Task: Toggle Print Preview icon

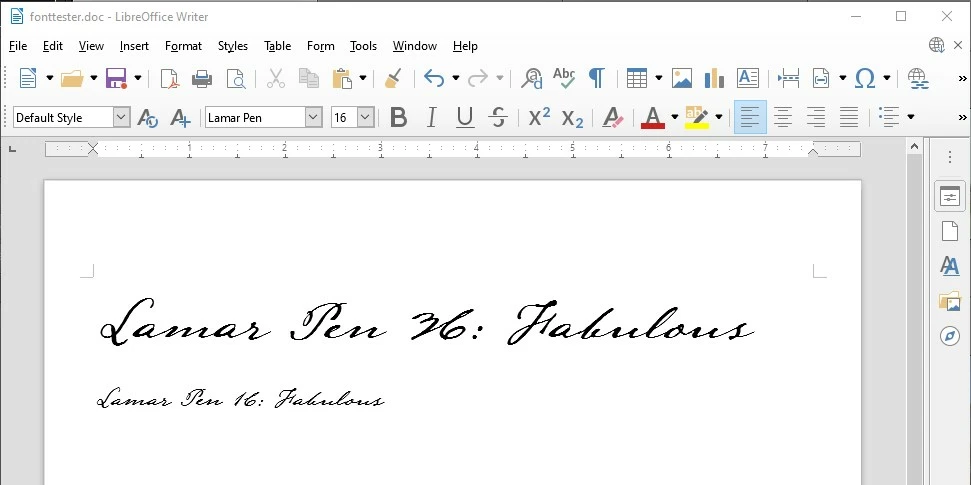Action: coord(235,79)
